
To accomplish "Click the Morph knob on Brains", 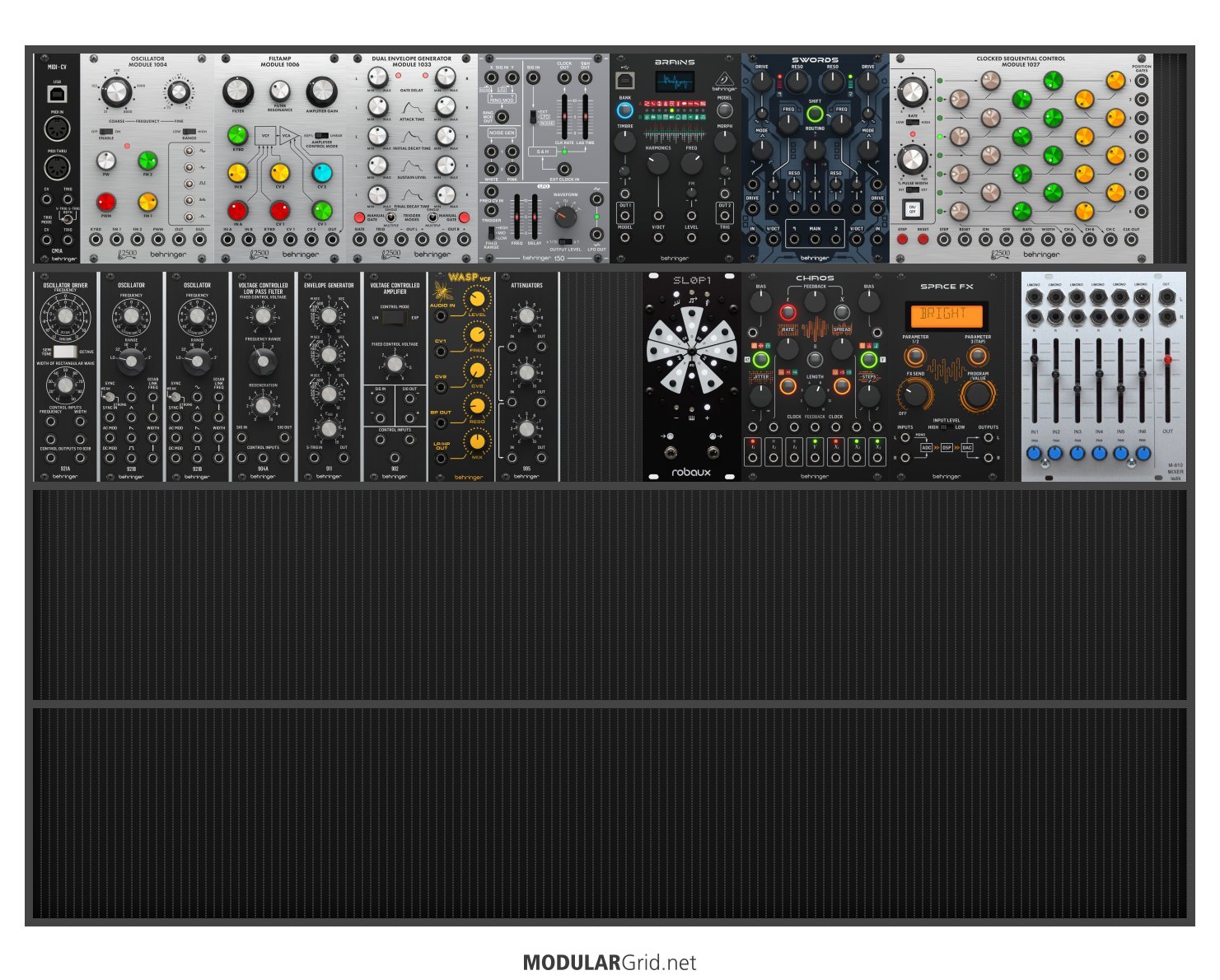I will click(x=725, y=140).
